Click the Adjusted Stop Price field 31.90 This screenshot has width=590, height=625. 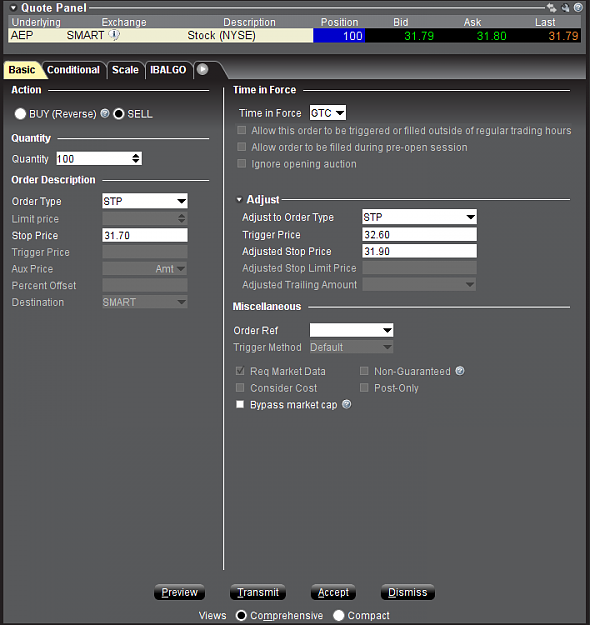(419, 251)
